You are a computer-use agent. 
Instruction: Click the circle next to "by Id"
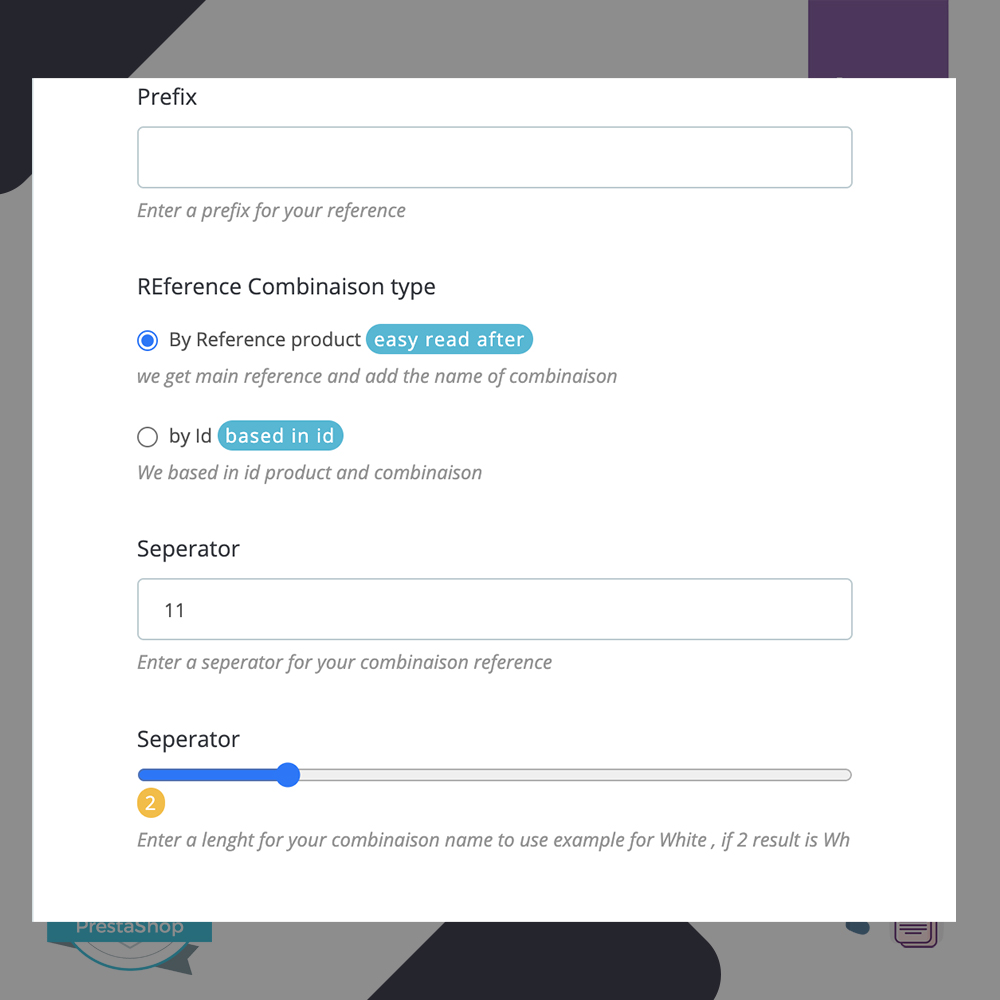tap(147, 436)
